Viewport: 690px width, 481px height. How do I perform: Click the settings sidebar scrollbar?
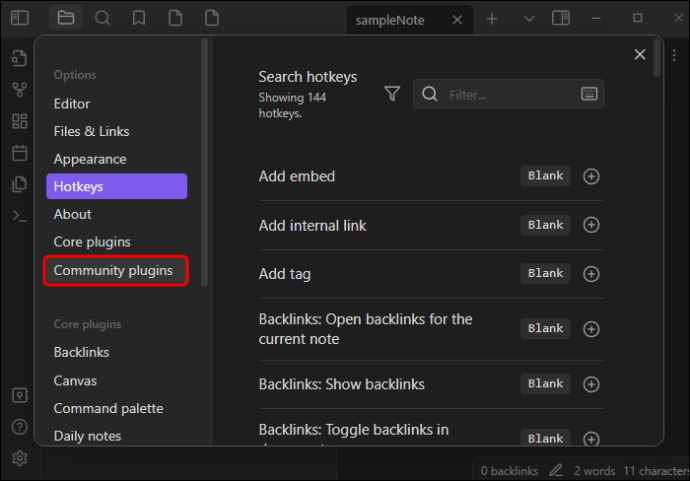(204, 163)
